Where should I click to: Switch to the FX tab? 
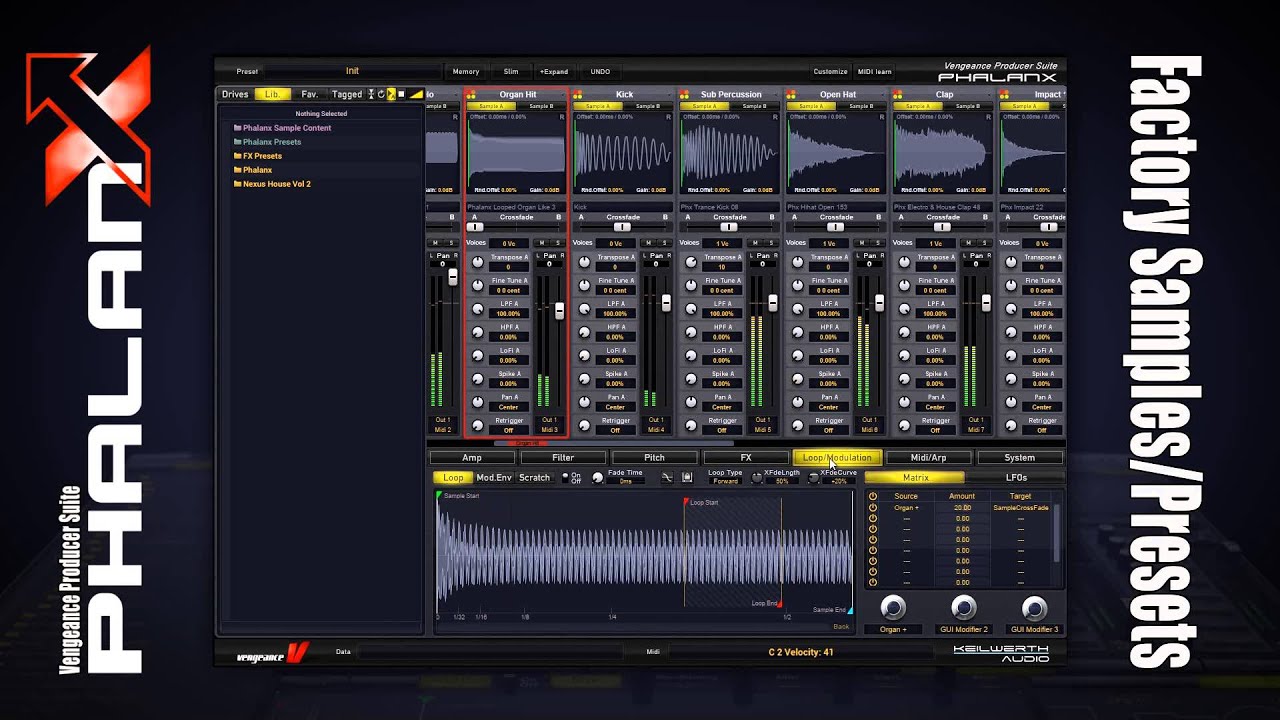pyautogui.click(x=746, y=457)
